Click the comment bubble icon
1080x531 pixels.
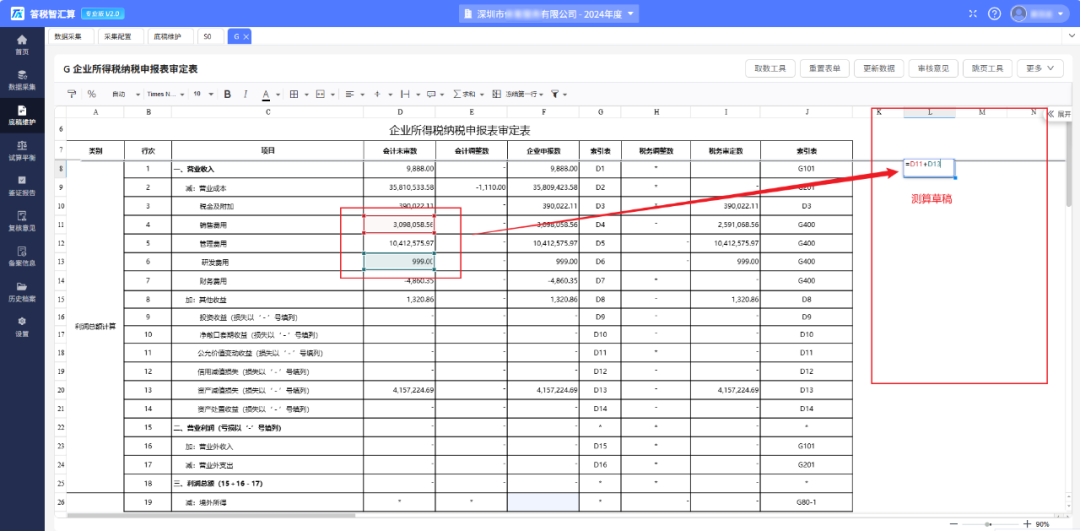click(432, 94)
